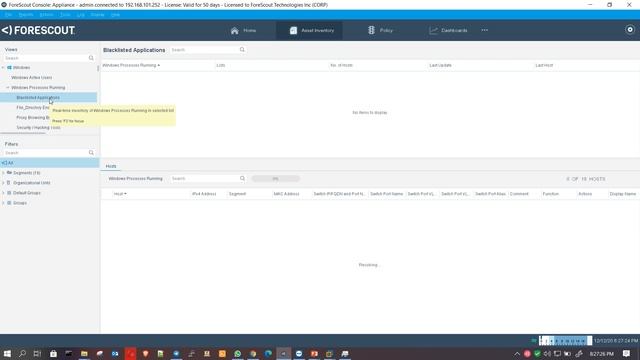Open Windows taskbar search
Screen dimensions: 640x360
pos(22,353)
